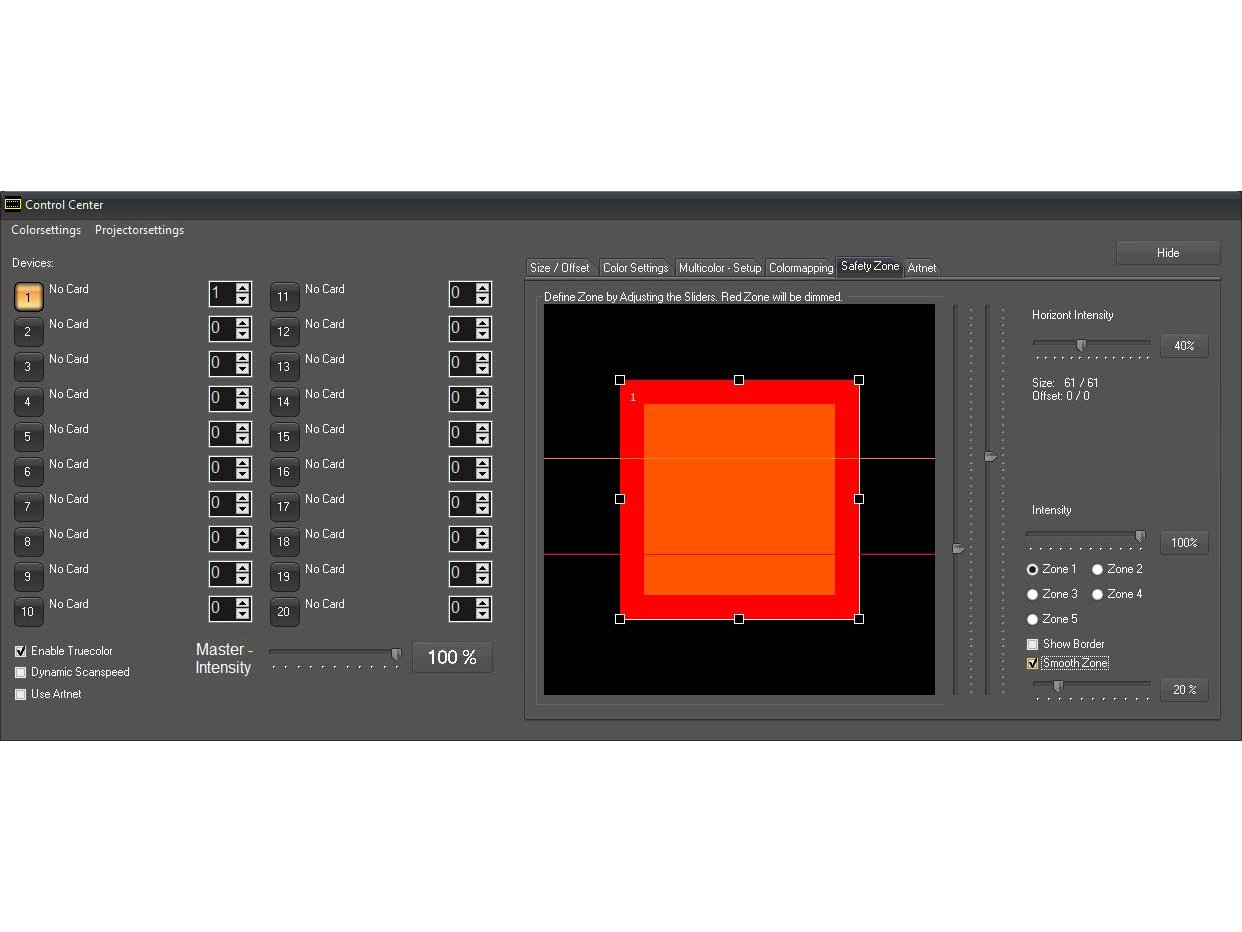The height and width of the screenshot is (932, 1242).
Task: Click the 40% Horizont Intensity value box
Action: coord(1185,346)
